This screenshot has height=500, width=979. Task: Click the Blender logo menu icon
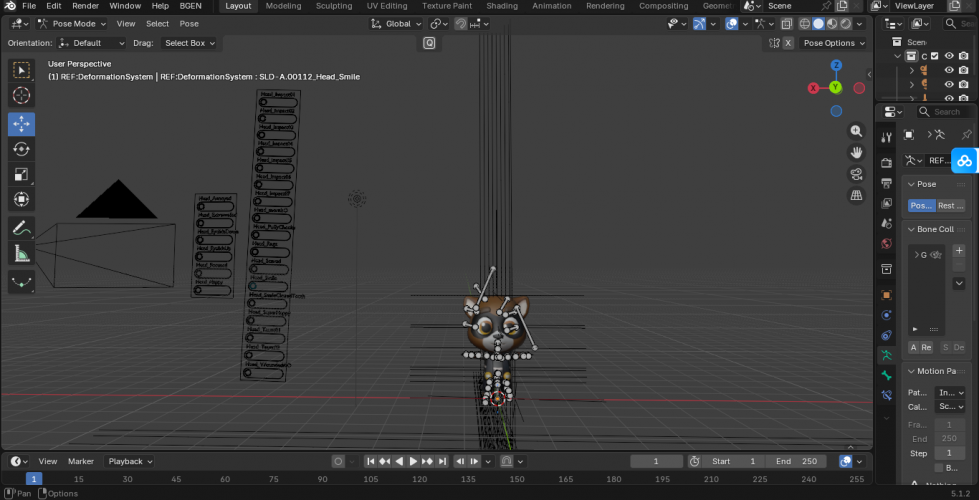coord(11,6)
